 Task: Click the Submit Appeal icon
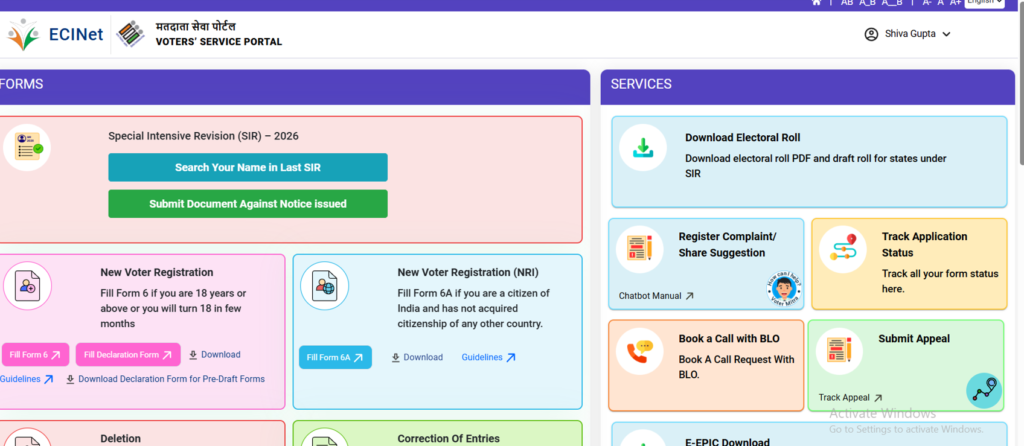point(838,350)
